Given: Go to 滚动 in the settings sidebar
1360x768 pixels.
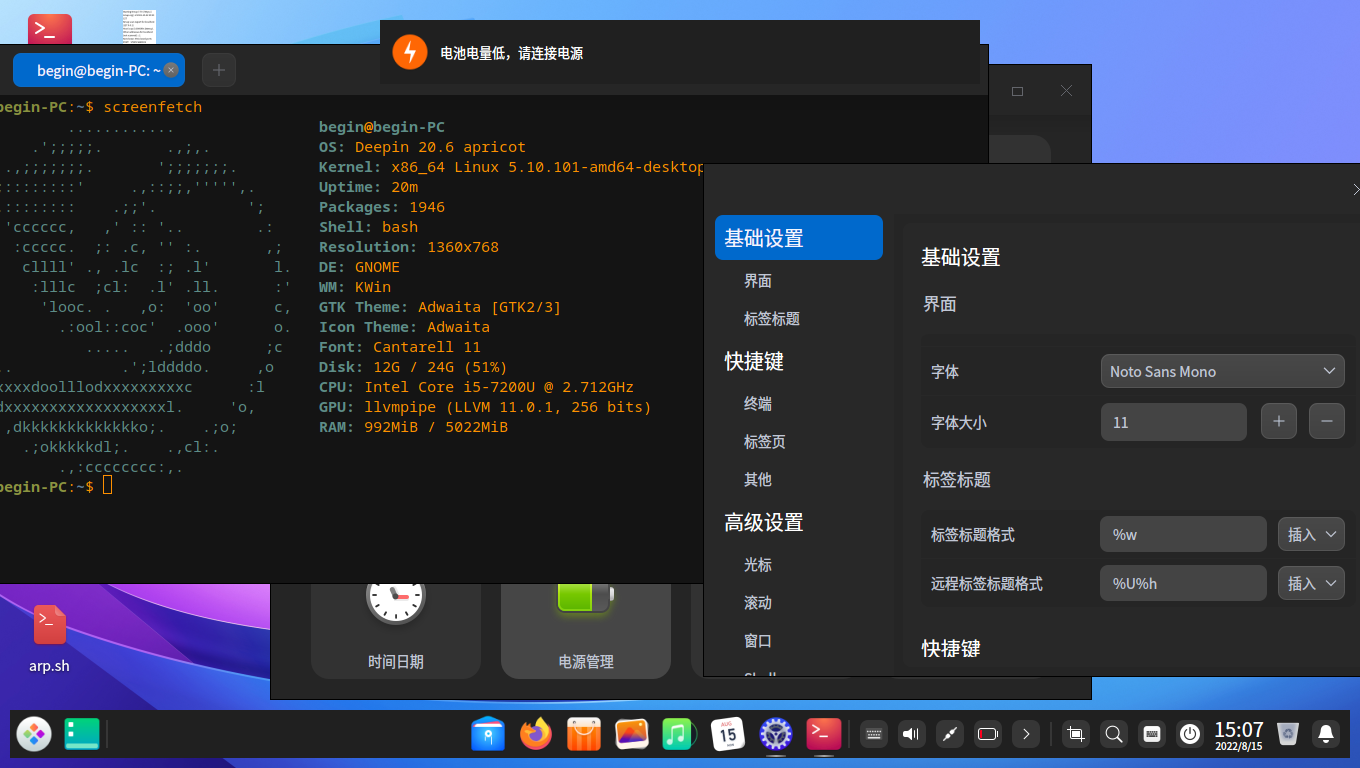Looking at the screenshot, I should [758, 603].
